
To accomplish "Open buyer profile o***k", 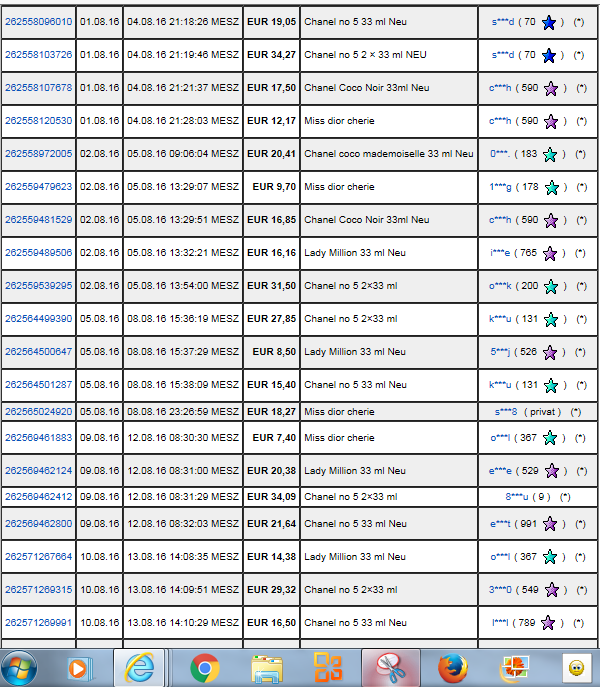I will 500,286.
